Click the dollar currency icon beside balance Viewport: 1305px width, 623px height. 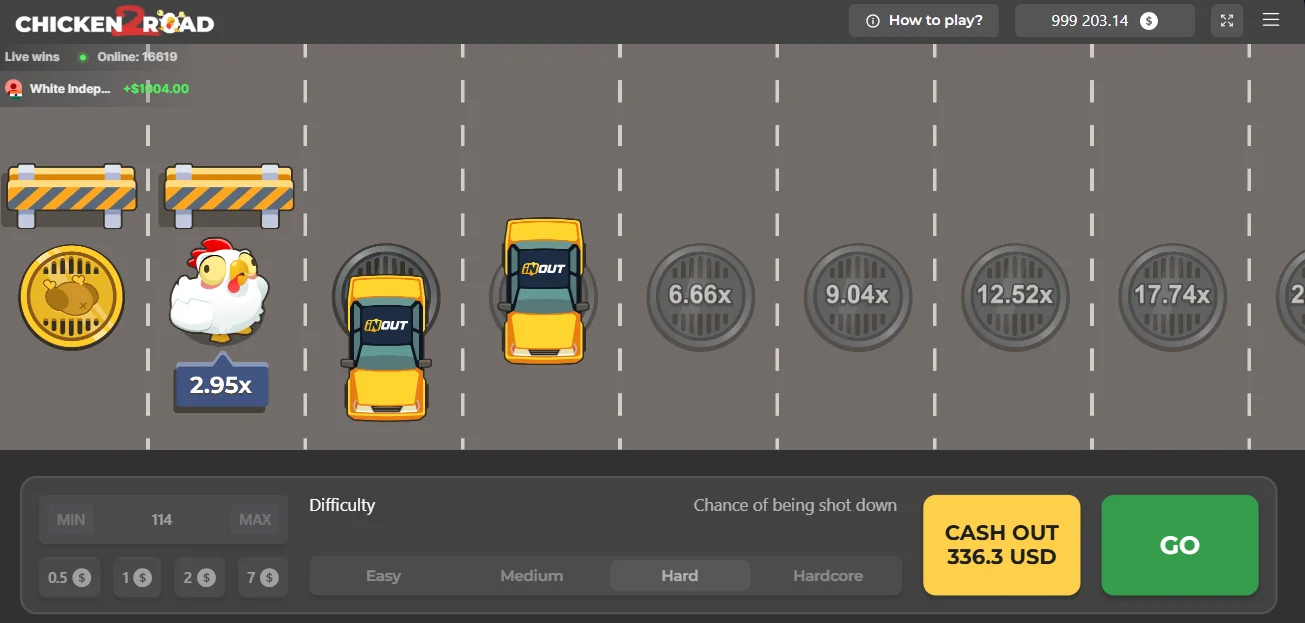[x=1149, y=20]
